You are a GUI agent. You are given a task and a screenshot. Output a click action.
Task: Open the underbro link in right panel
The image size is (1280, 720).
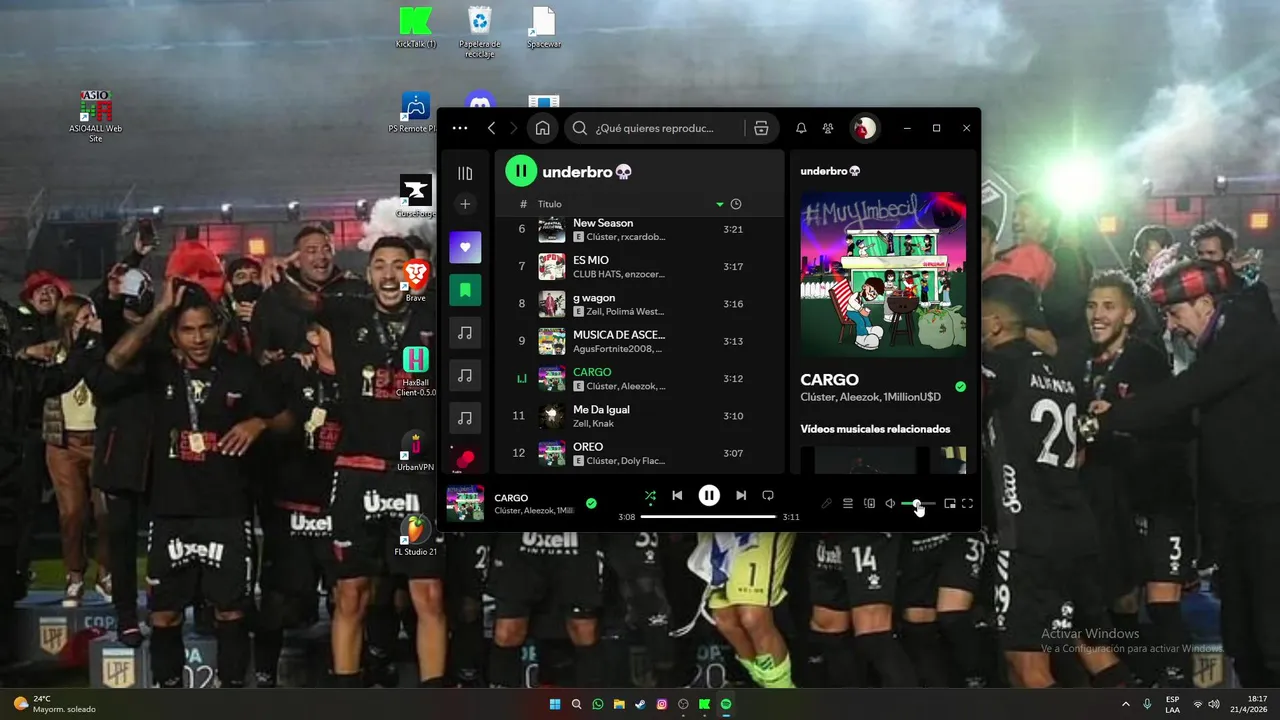(830, 171)
